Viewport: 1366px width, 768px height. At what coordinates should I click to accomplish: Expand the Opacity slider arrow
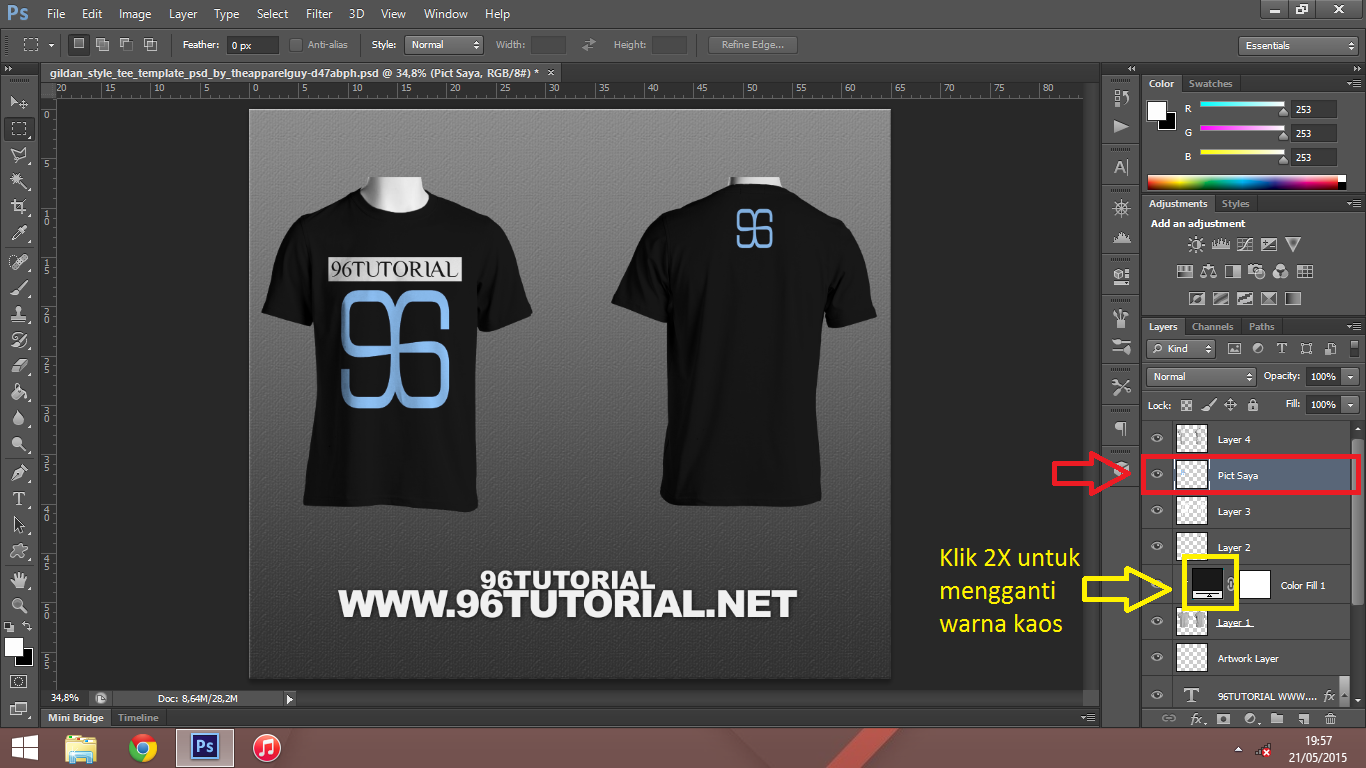tap(1351, 377)
